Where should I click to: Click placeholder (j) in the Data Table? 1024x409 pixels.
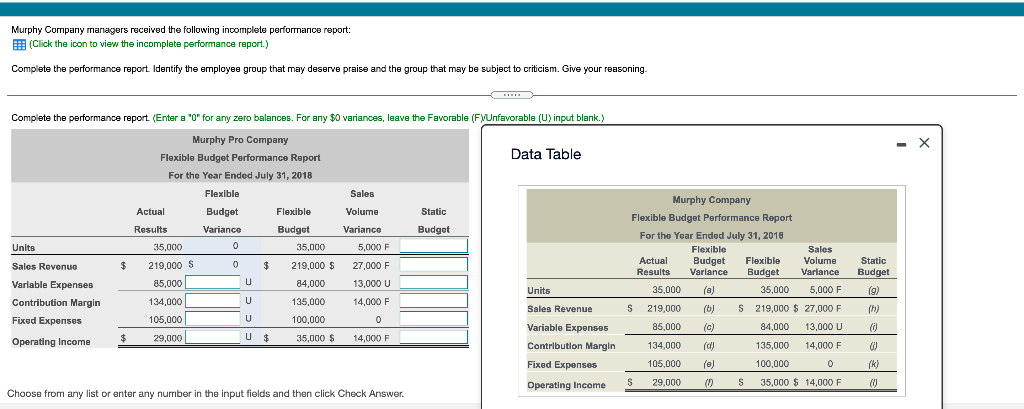[874, 345]
